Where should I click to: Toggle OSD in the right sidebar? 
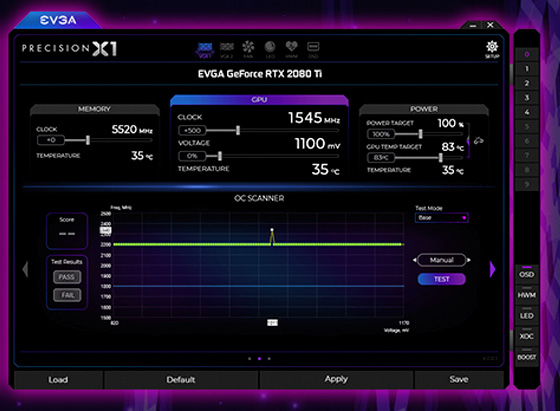pos(527,274)
